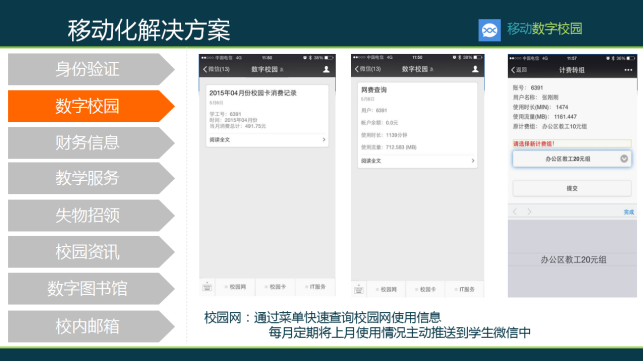Tap keyboard icon in first phone's bottom bar
The image size is (643, 361).
point(207,287)
